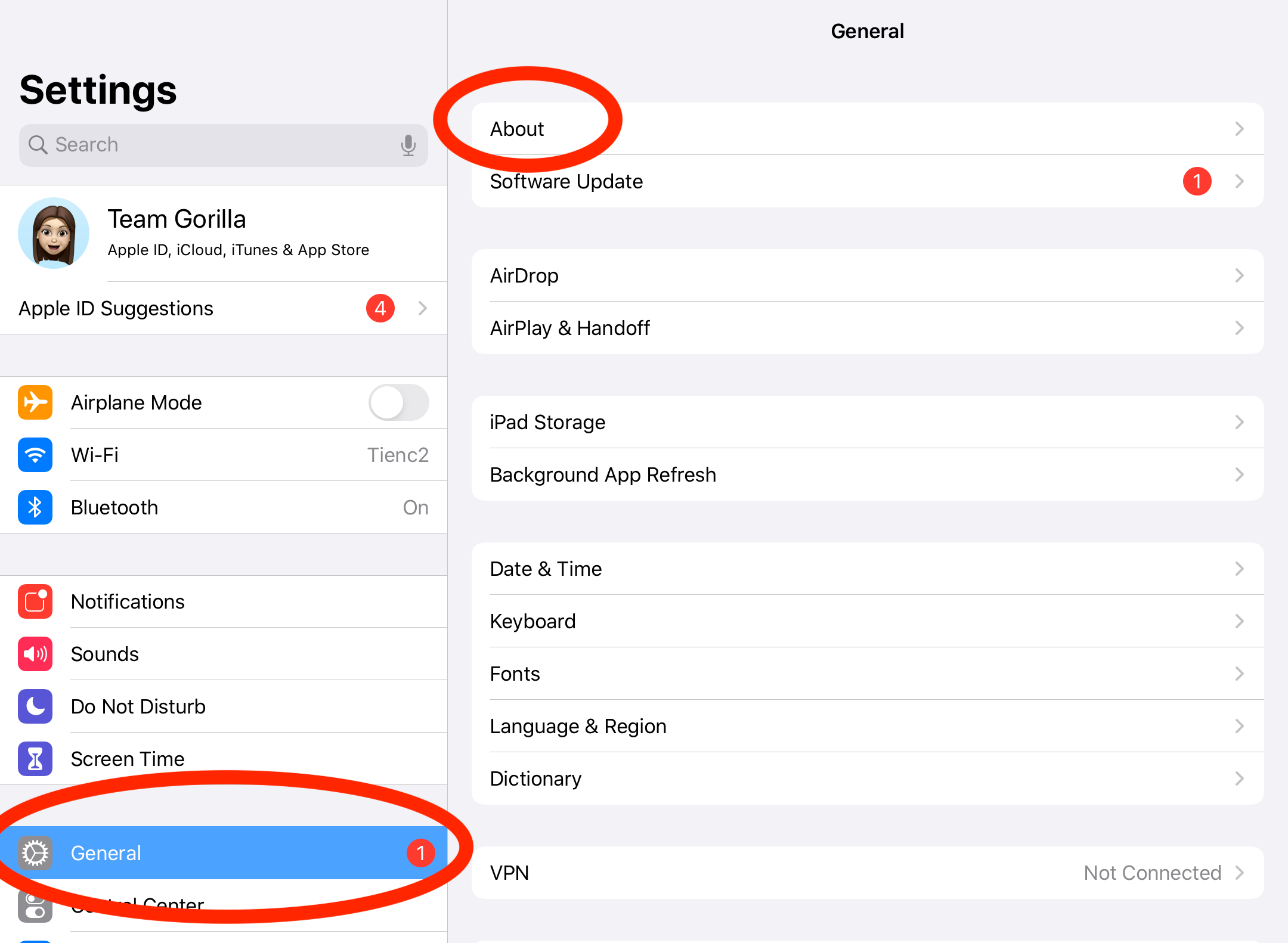Tap the Do Not Disturb moon icon
1288x943 pixels.
click(x=35, y=706)
